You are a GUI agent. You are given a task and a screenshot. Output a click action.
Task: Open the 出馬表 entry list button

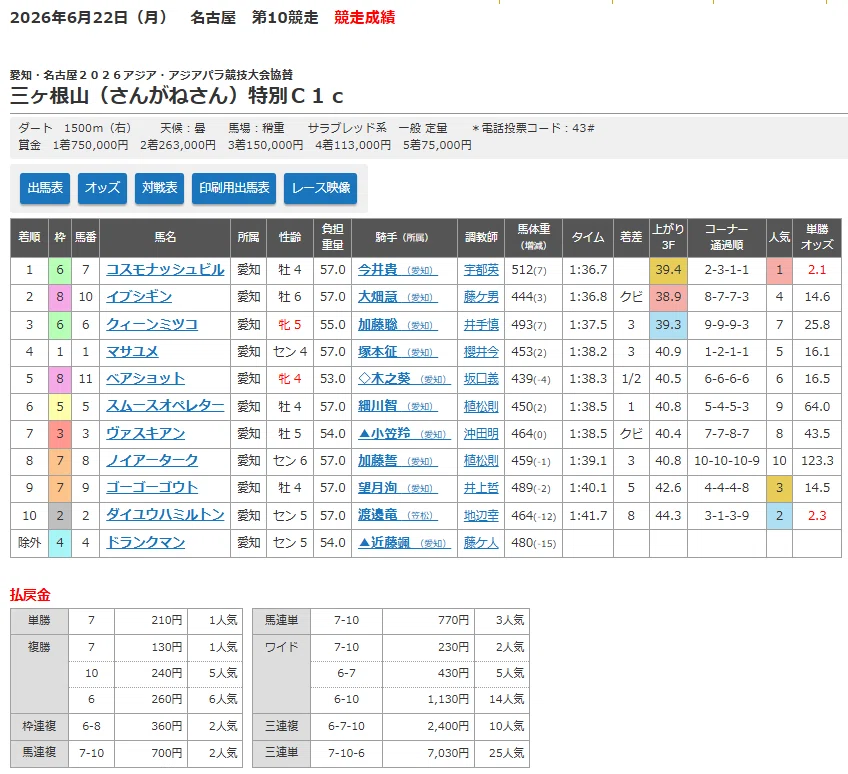coord(45,188)
